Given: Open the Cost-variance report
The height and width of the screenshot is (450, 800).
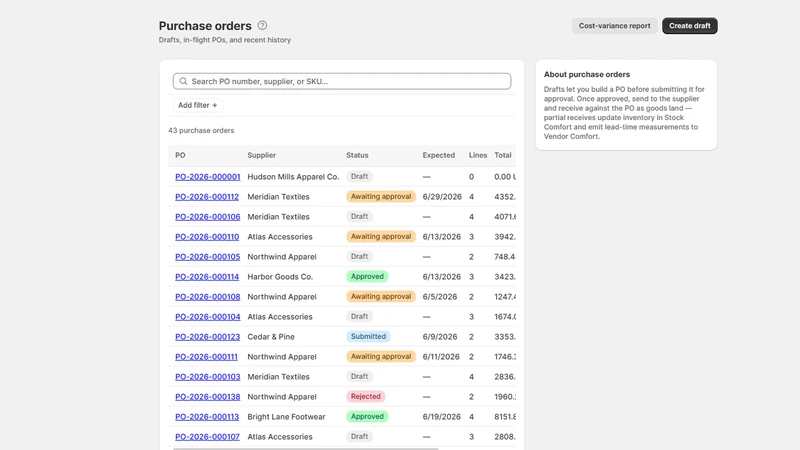Looking at the screenshot, I should click(x=614, y=26).
